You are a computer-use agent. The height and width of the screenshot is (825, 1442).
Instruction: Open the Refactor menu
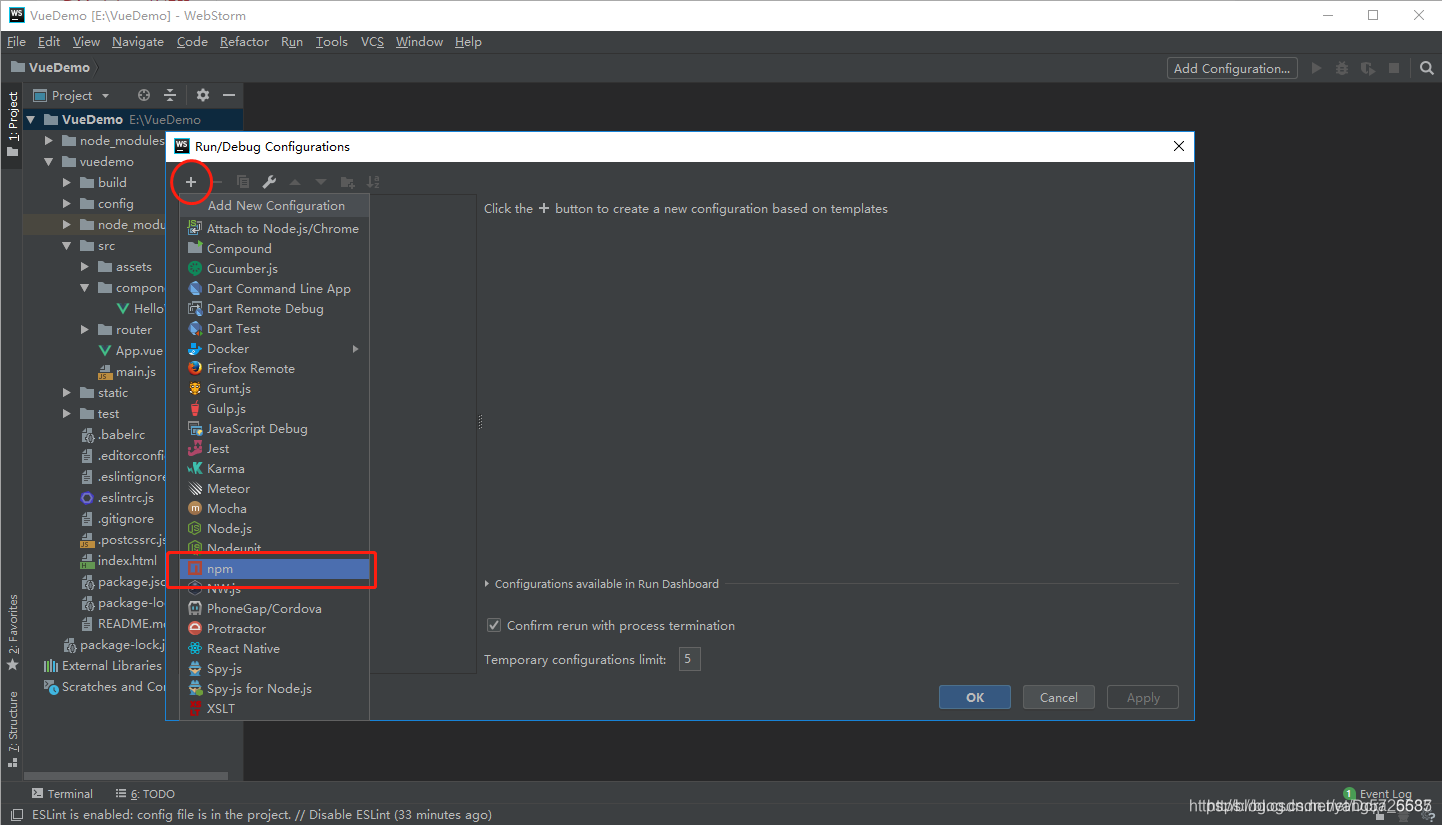[x=244, y=41]
